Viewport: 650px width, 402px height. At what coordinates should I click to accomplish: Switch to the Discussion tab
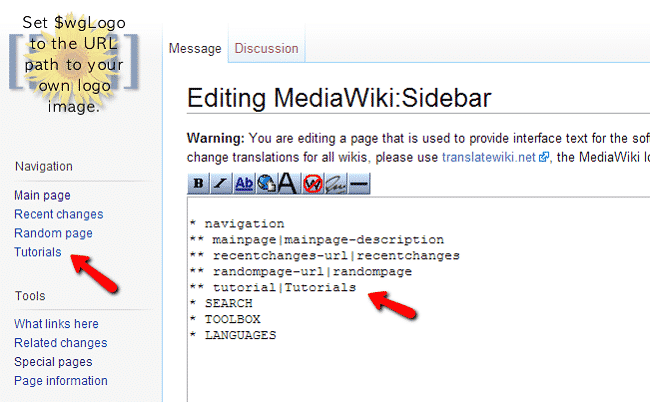(x=266, y=48)
